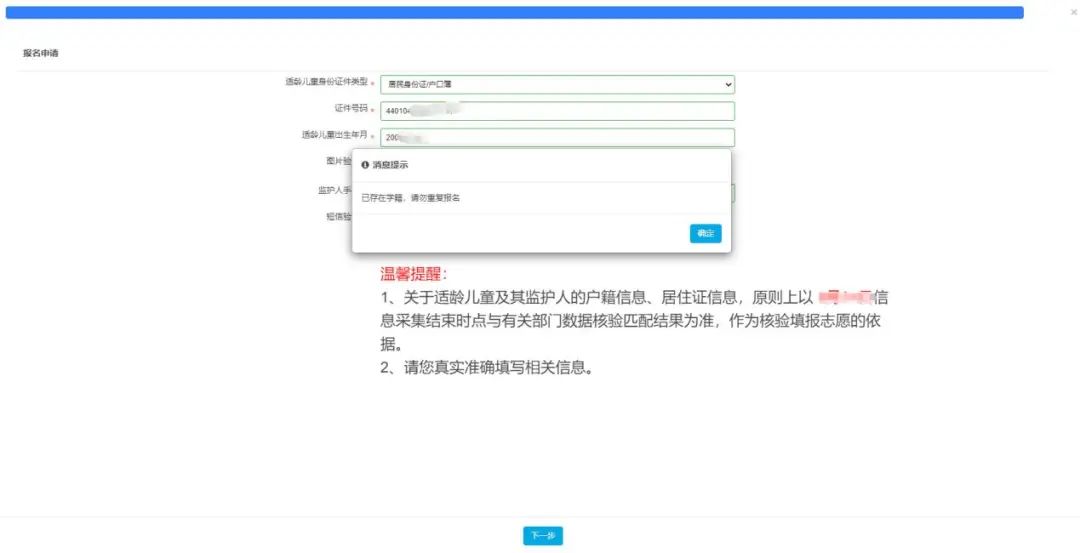Click the 已存在学籍 message text
This screenshot has width=1080, height=553.
click(410, 198)
